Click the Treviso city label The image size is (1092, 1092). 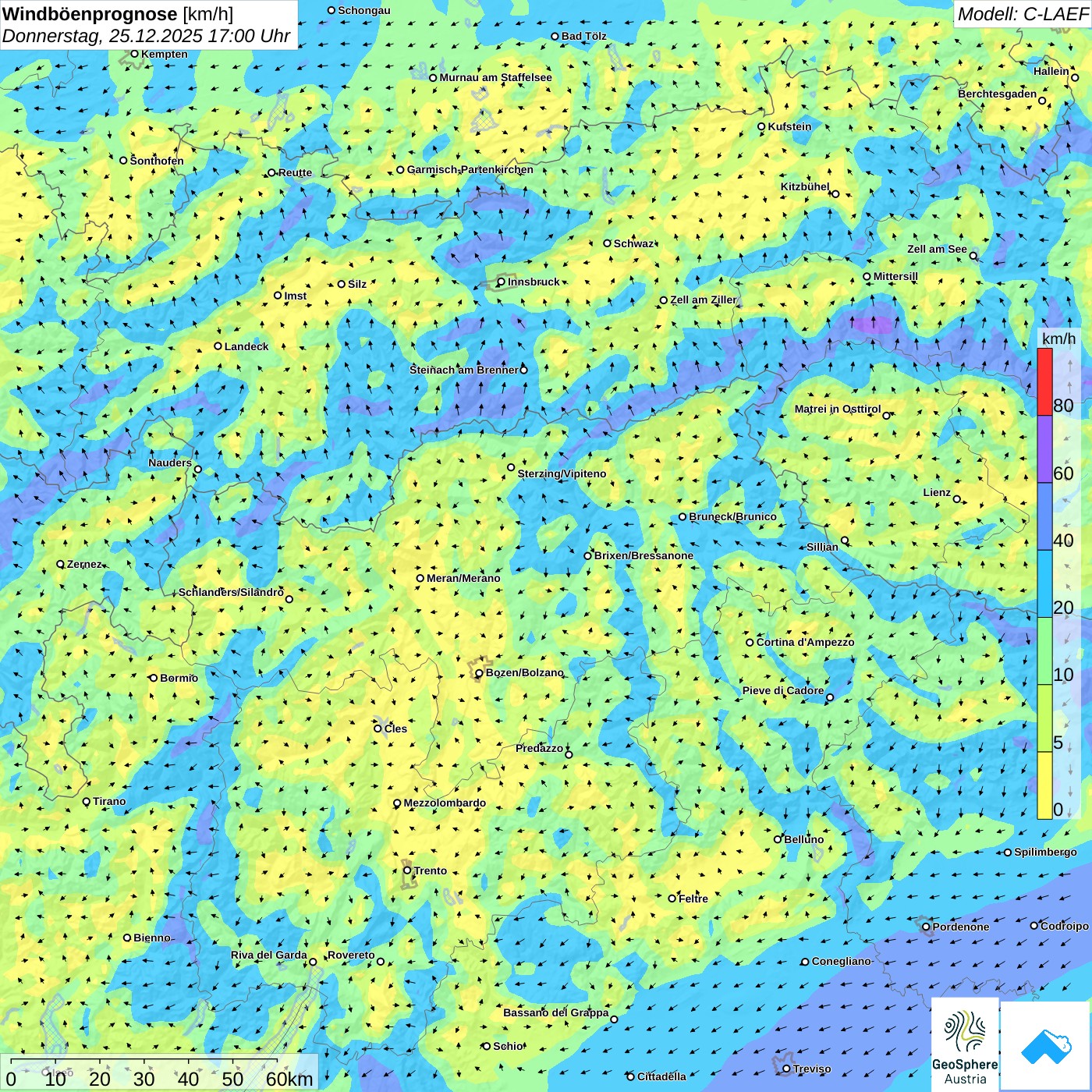coord(812,1069)
